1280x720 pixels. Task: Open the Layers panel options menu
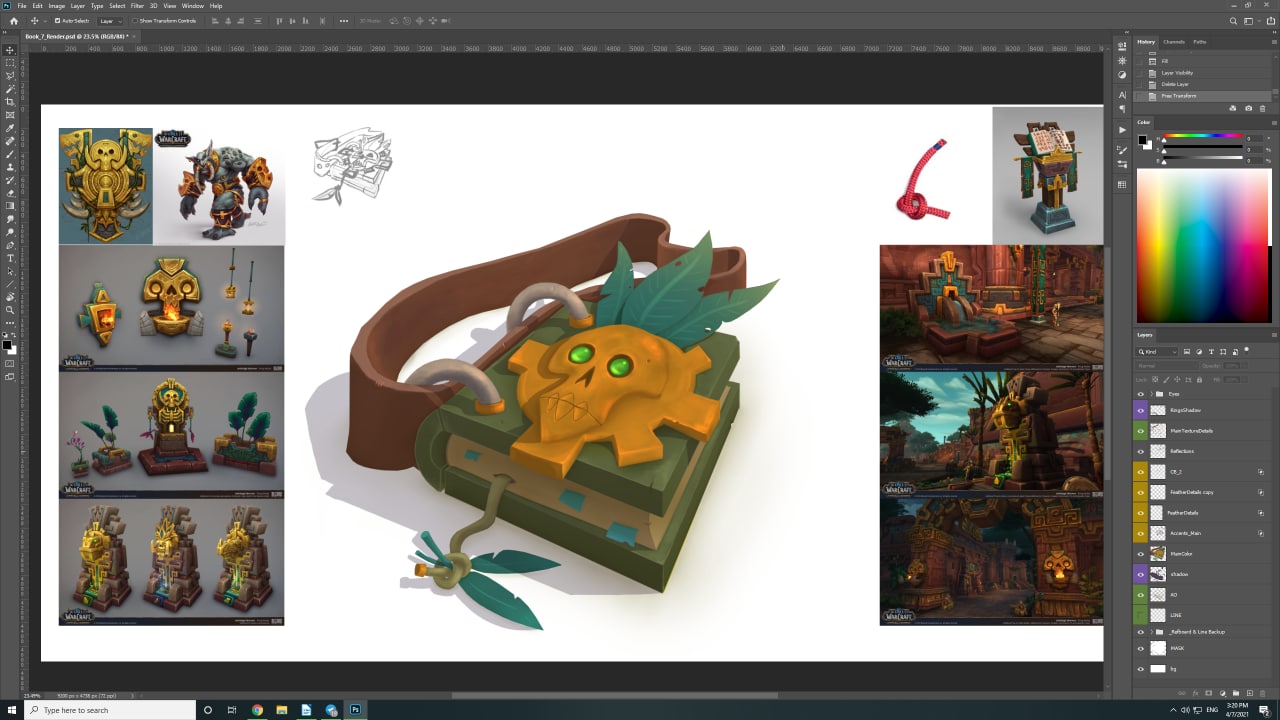click(x=1273, y=335)
